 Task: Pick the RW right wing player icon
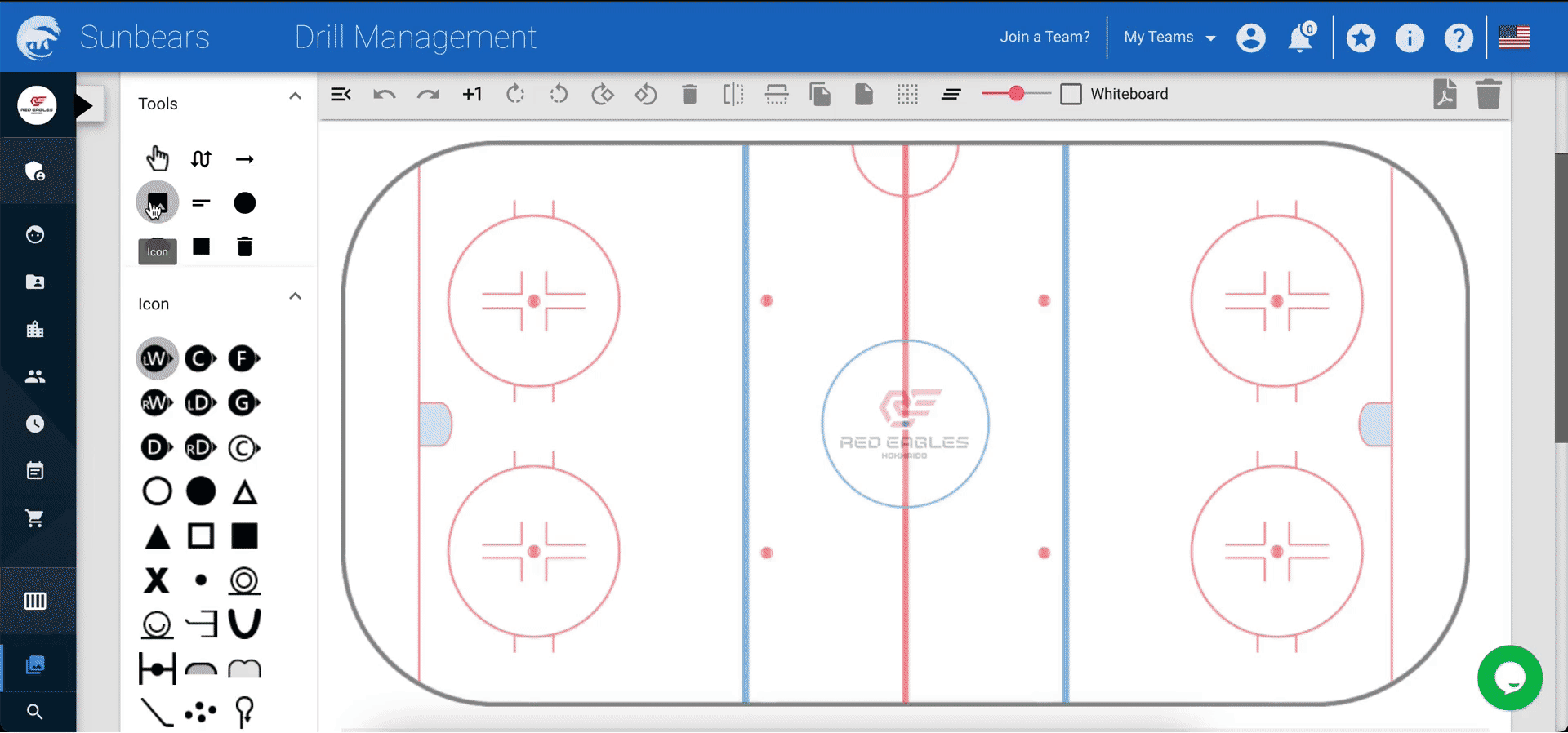tap(157, 402)
